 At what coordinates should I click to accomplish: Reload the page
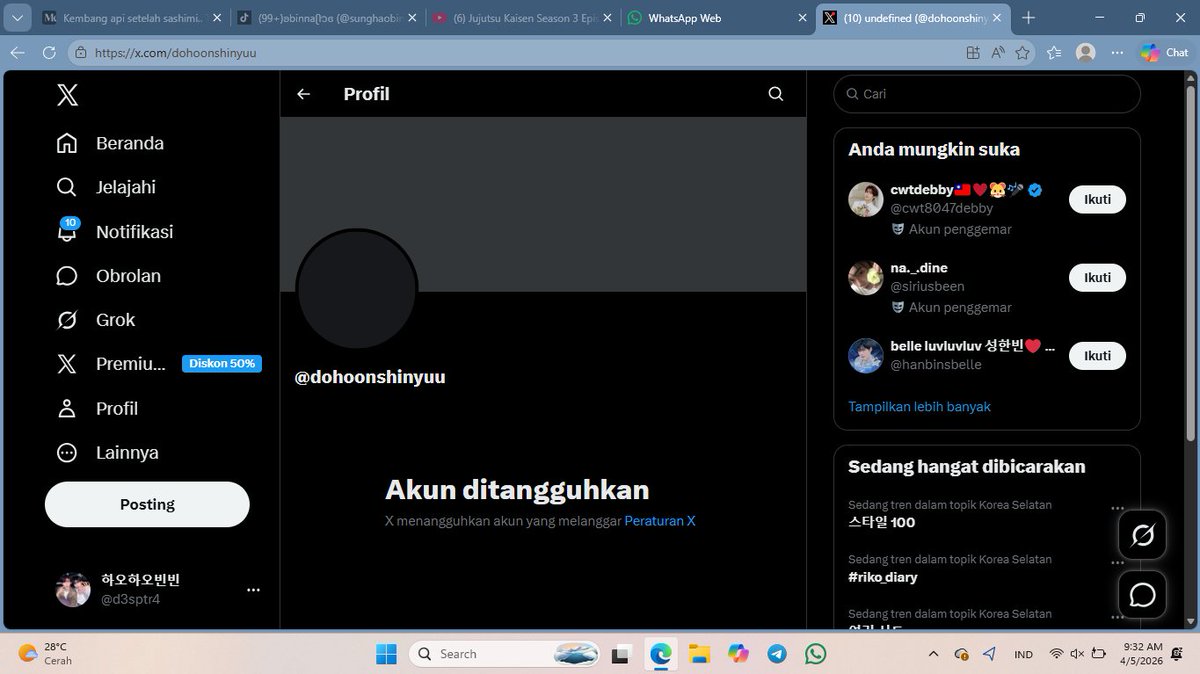(48, 52)
